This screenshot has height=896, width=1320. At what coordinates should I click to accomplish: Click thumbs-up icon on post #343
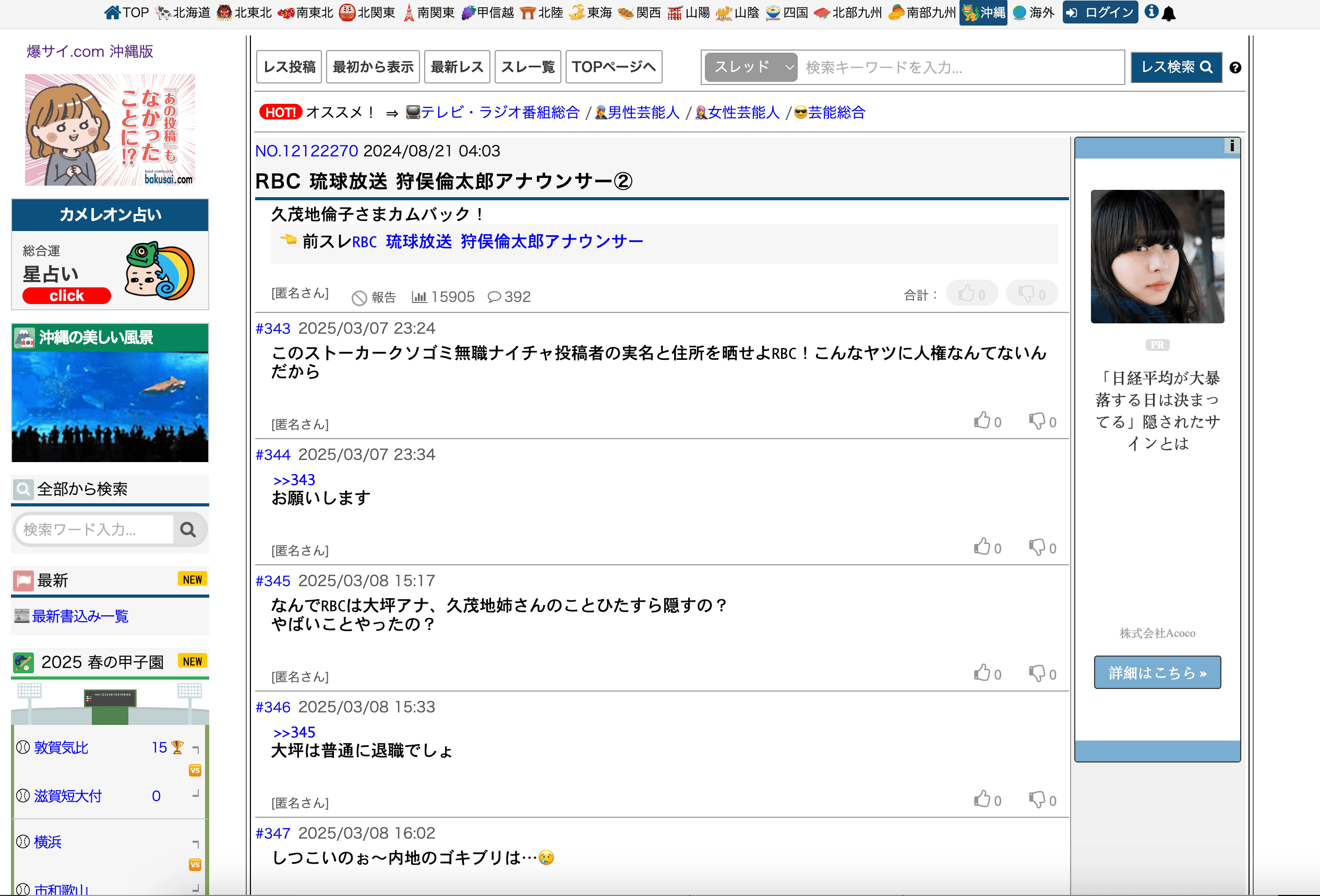click(x=982, y=421)
